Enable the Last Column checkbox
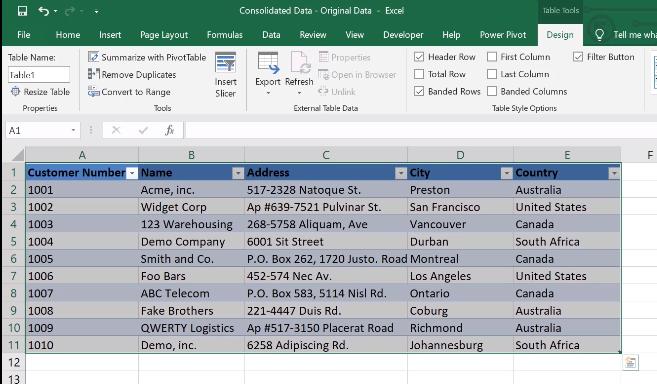 [492, 74]
